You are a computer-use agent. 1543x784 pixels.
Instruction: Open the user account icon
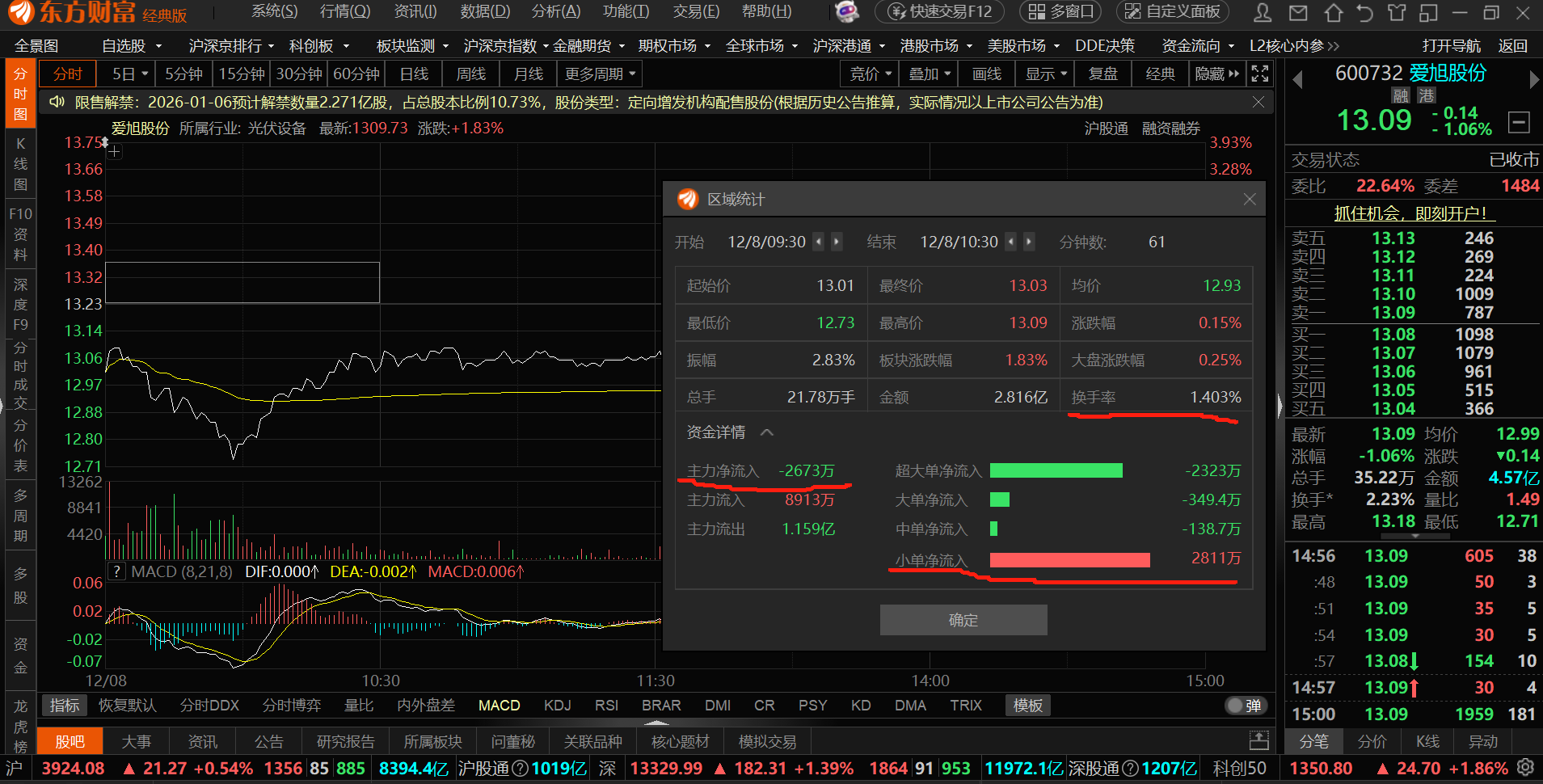click(x=1262, y=12)
